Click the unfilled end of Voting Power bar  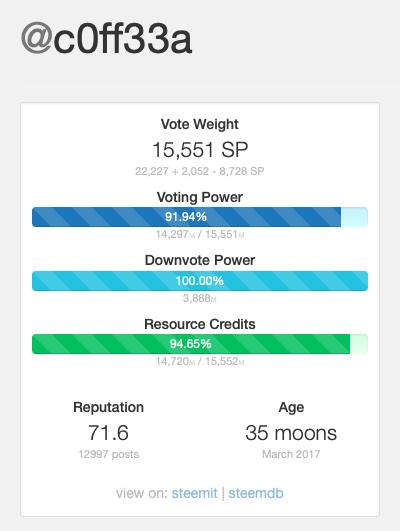[354, 217]
